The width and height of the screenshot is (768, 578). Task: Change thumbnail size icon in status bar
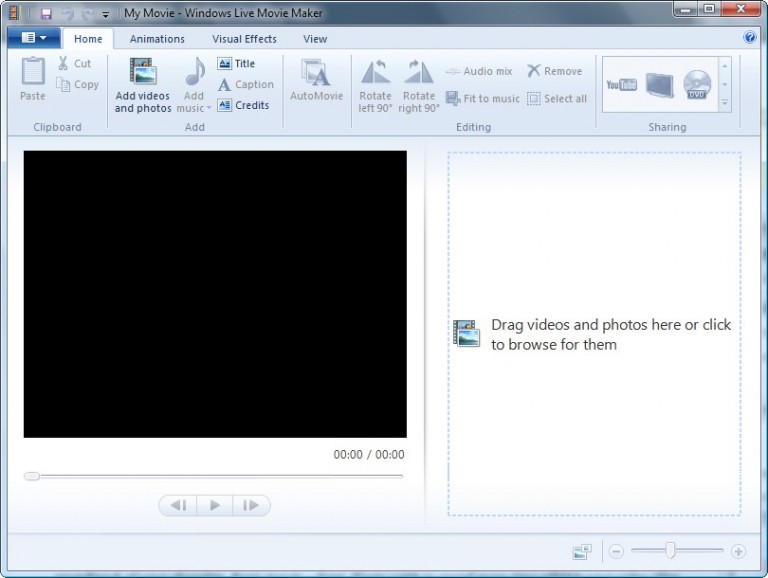tap(582, 552)
